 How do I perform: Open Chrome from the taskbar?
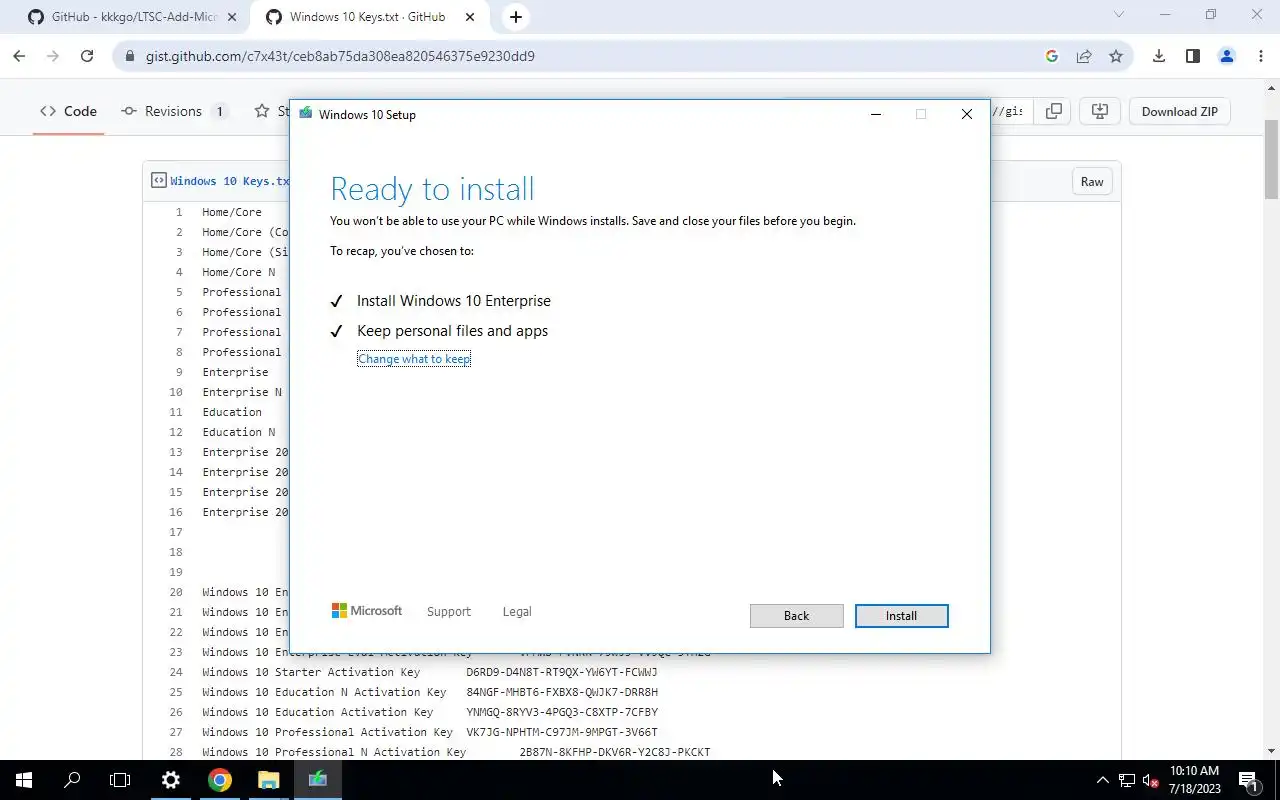pos(220,780)
